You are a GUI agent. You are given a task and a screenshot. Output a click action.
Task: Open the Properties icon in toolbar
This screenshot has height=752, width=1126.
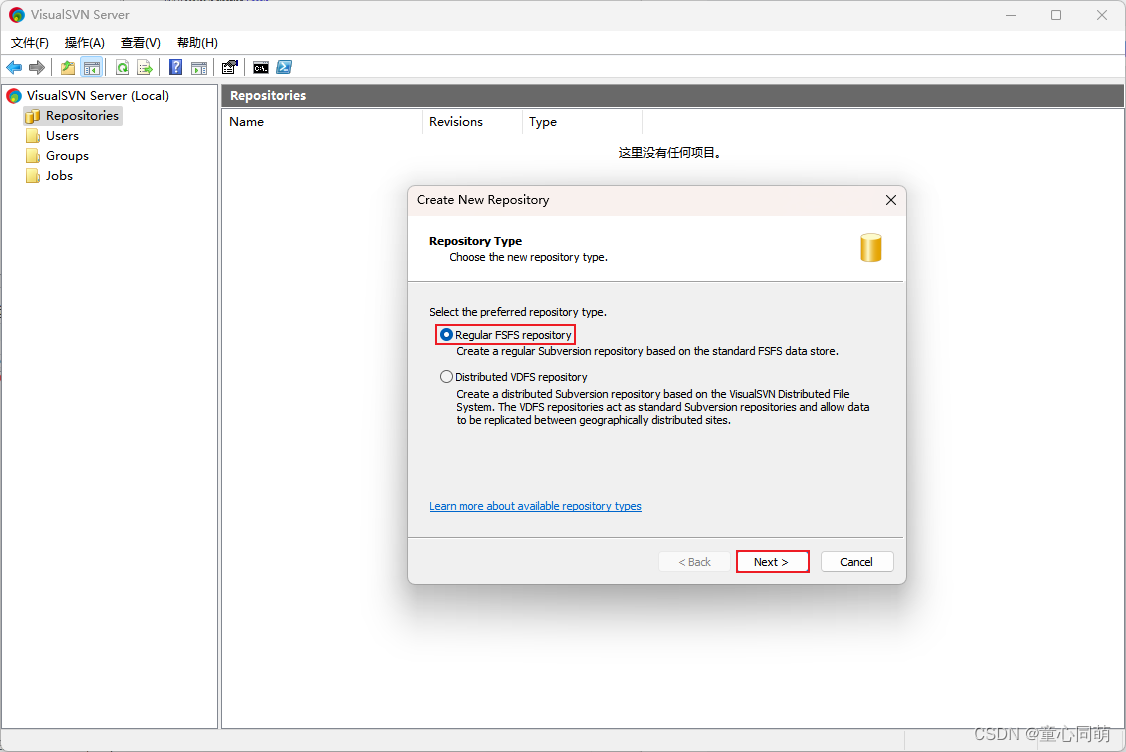click(x=230, y=68)
